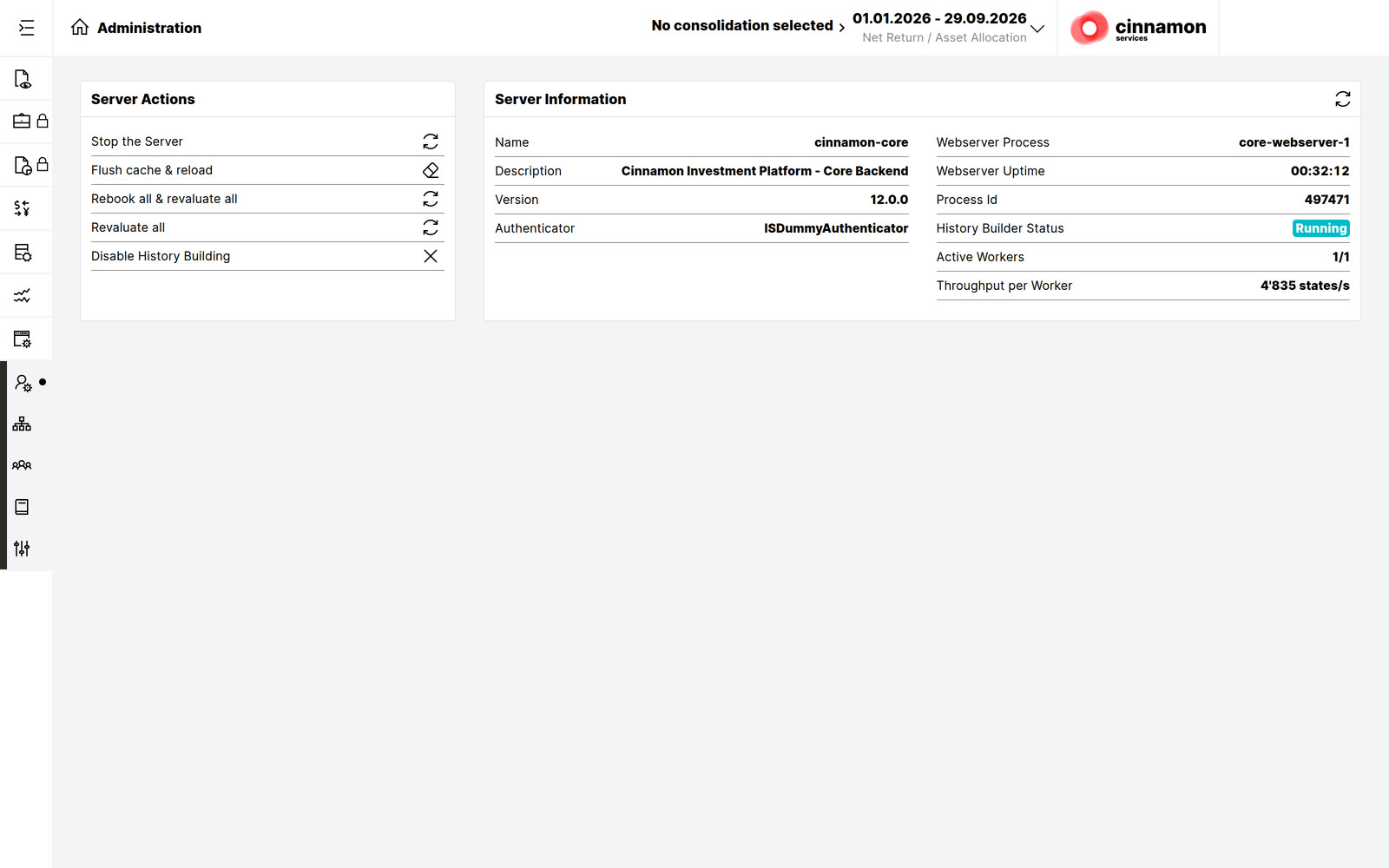Screen dimensions: 1389x868
Task: Select the date range 01.01.2026 - 29.09.2026
Action: click(x=939, y=18)
